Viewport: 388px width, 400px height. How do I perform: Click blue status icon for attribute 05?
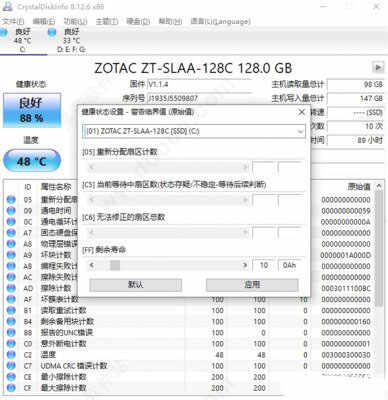(x=11, y=200)
